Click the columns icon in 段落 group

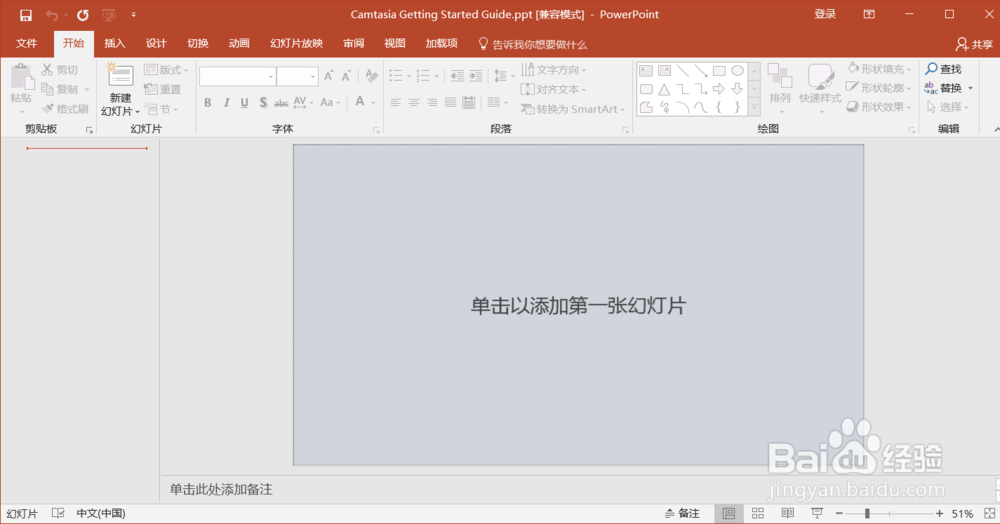tap(494, 102)
